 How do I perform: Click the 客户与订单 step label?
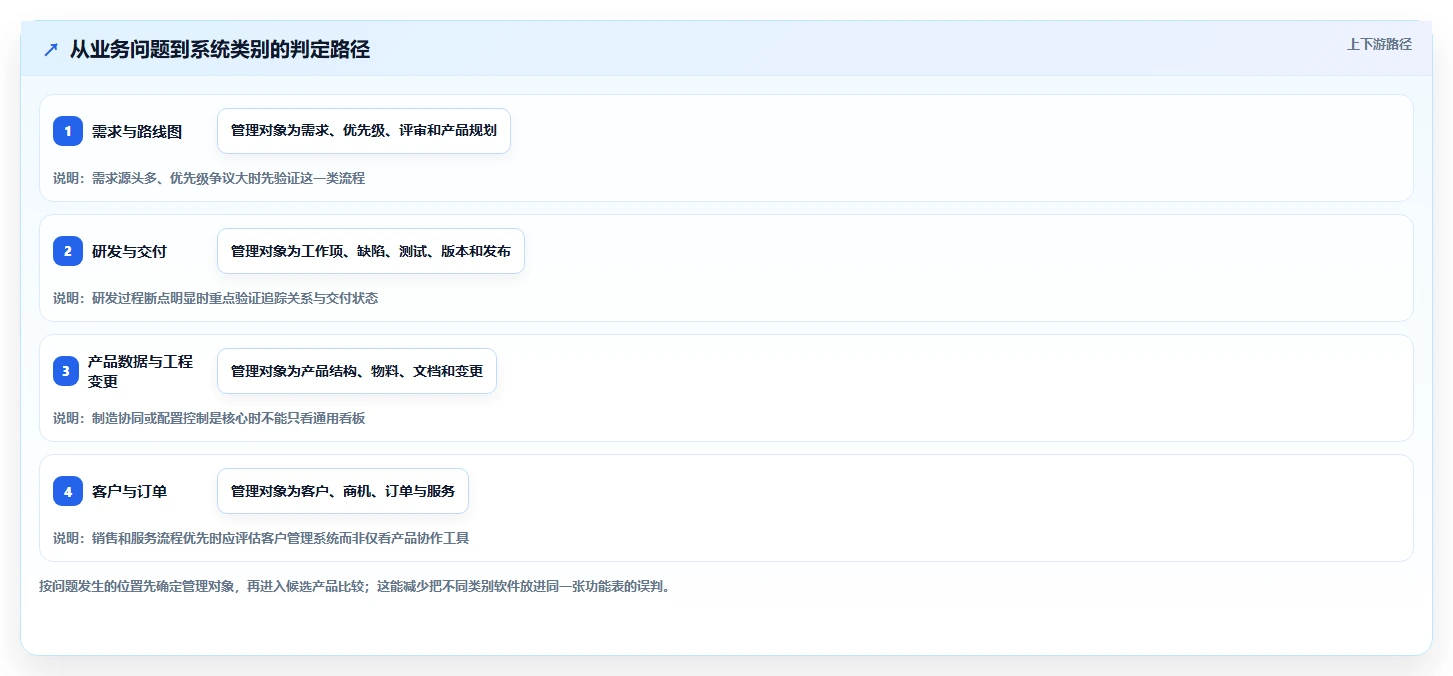click(129, 491)
